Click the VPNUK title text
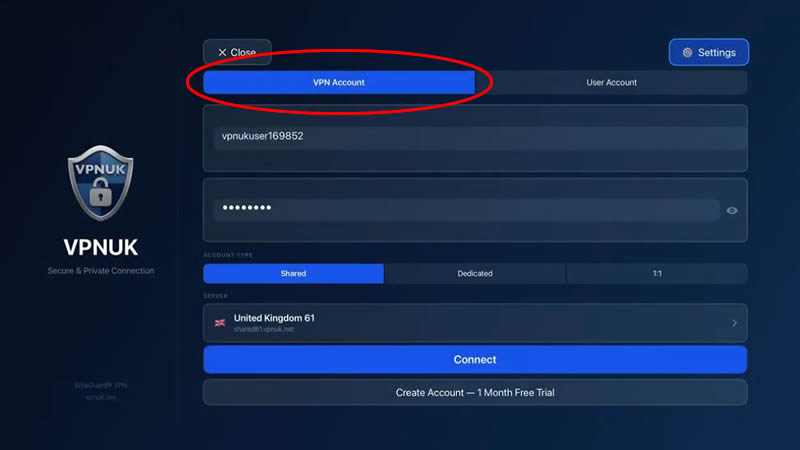Image resolution: width=800 pixels, height=450 pixels. tap(101, 247)
